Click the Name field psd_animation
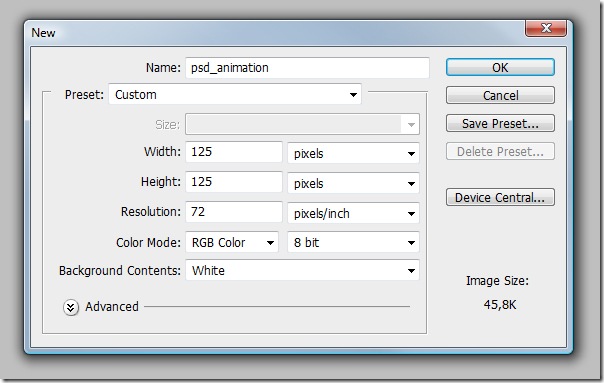Image resolution: width=604 pixels, height=383 pixels. click(x=307, y=67)
